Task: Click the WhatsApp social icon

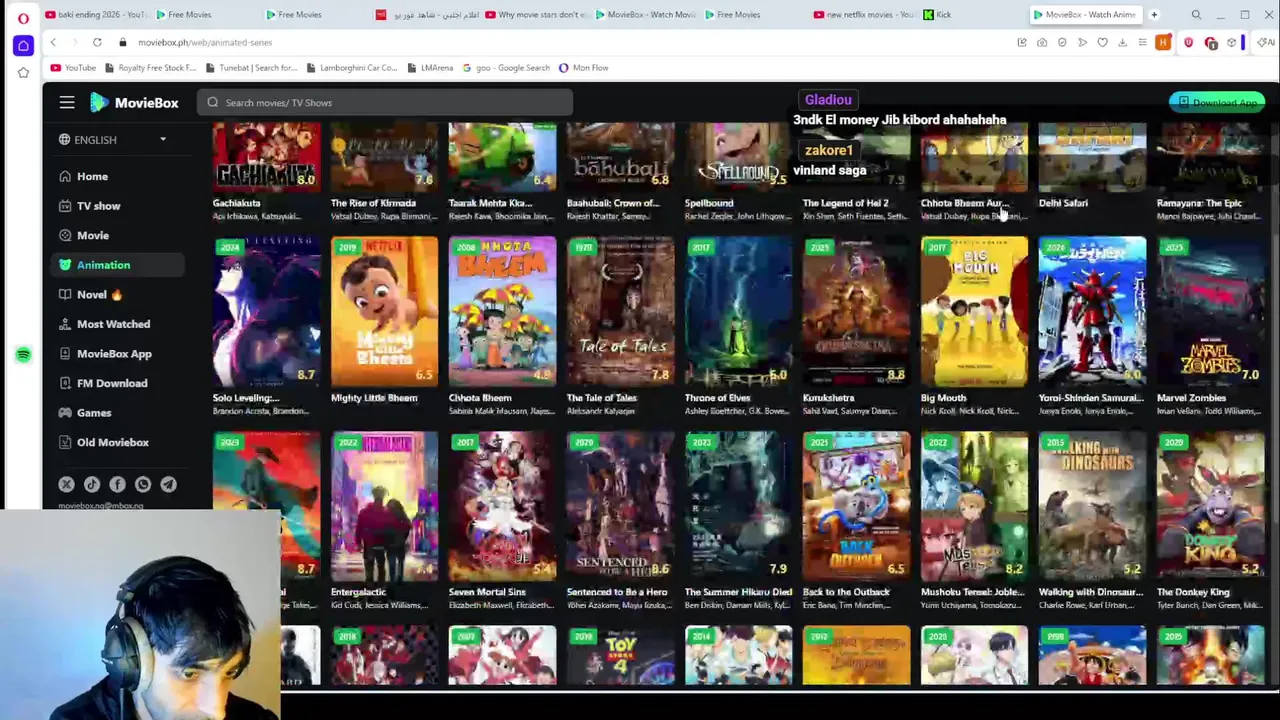Action: coord(143,485)
